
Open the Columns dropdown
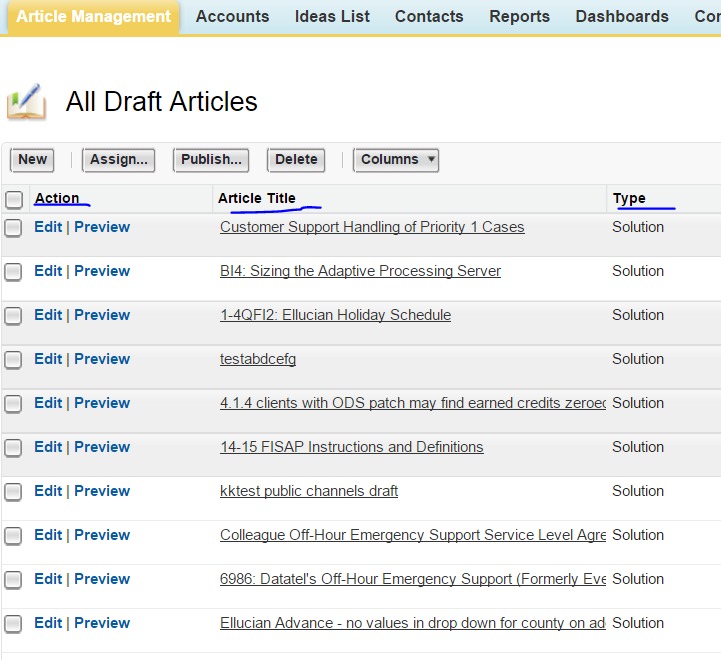click(x=397, y=160)
